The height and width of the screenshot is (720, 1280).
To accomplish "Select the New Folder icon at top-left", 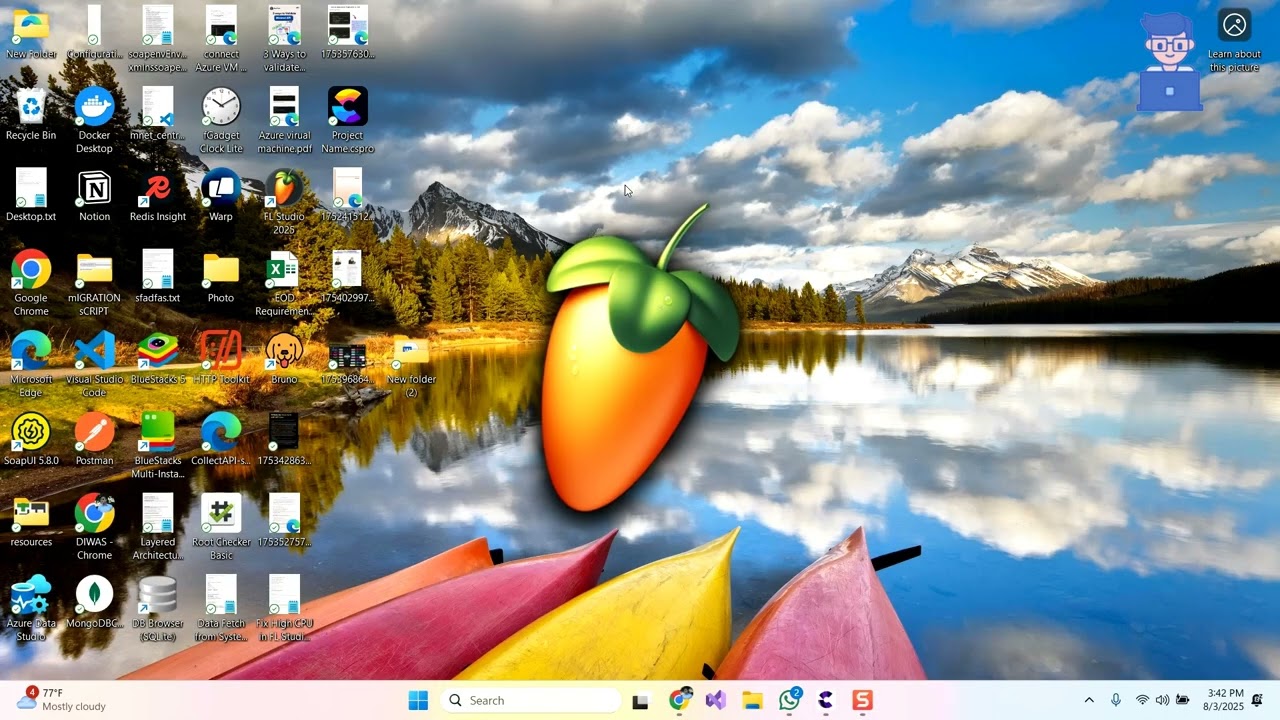I will point(31,25).
